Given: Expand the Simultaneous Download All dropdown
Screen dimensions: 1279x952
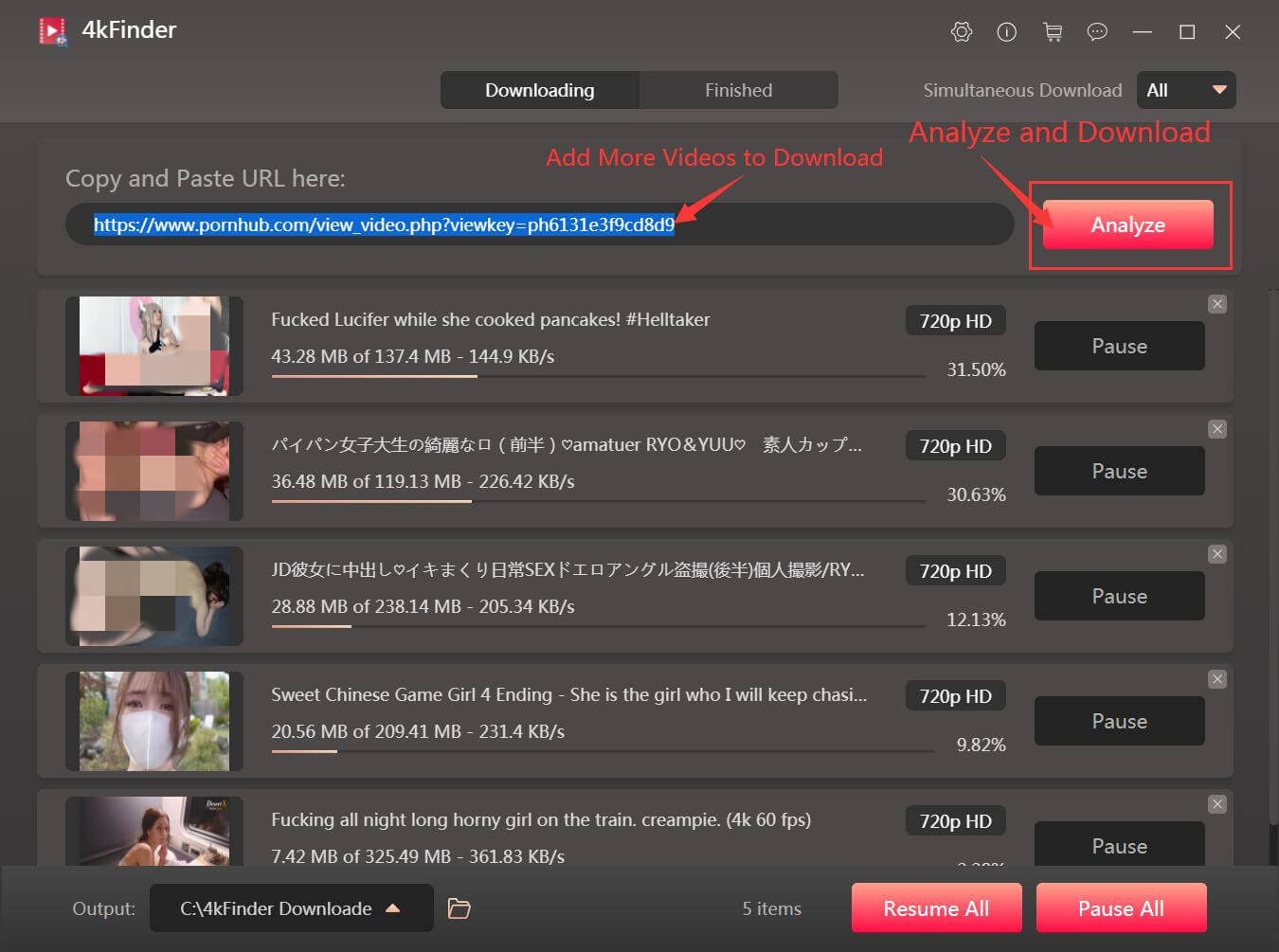Looking at the screenshot, I should 1186,90.
